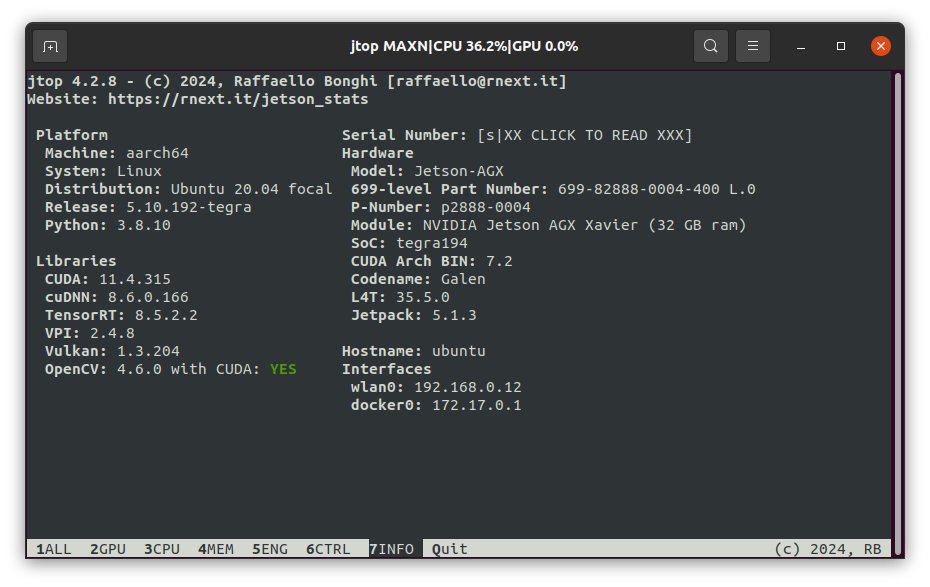Click the Vulkan 1.3.204 value

tap(148, 351)
